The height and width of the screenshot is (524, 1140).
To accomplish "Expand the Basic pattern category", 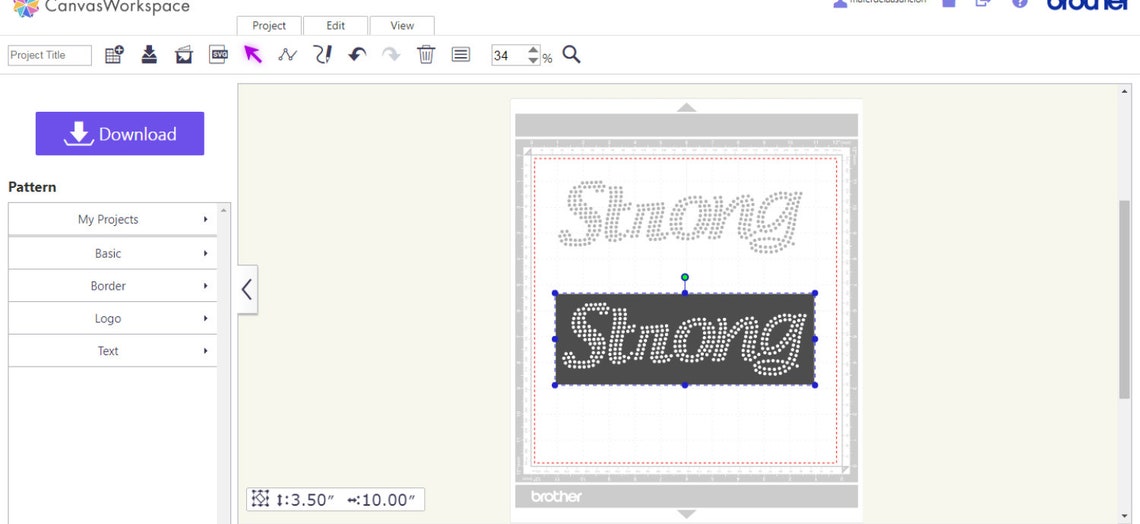I will pyautogui.click(x=113, y=253).
